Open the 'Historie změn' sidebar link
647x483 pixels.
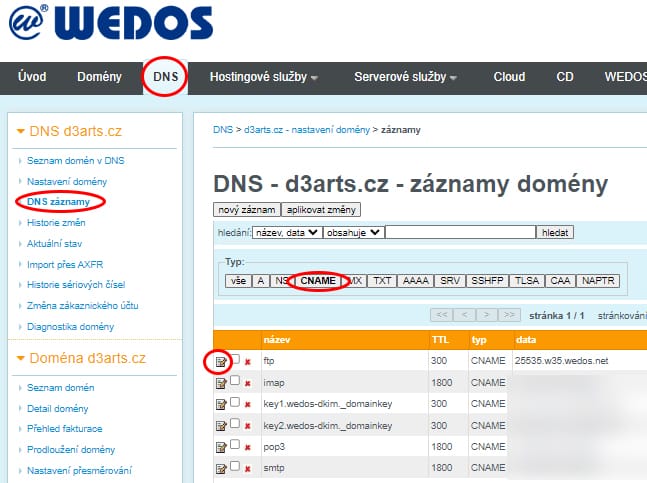click(56, 223)
